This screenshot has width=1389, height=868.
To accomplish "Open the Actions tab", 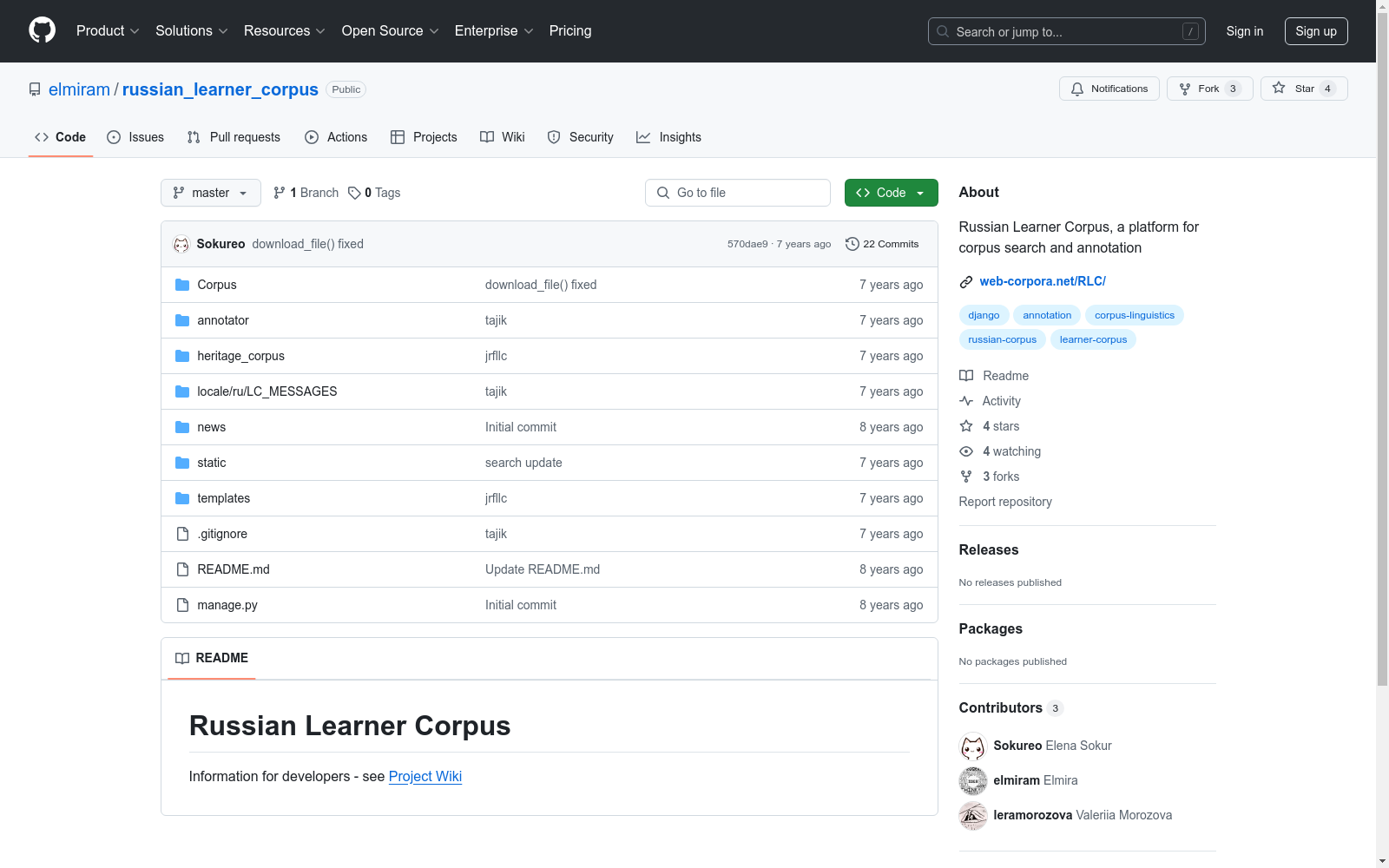I will (336, 137).
